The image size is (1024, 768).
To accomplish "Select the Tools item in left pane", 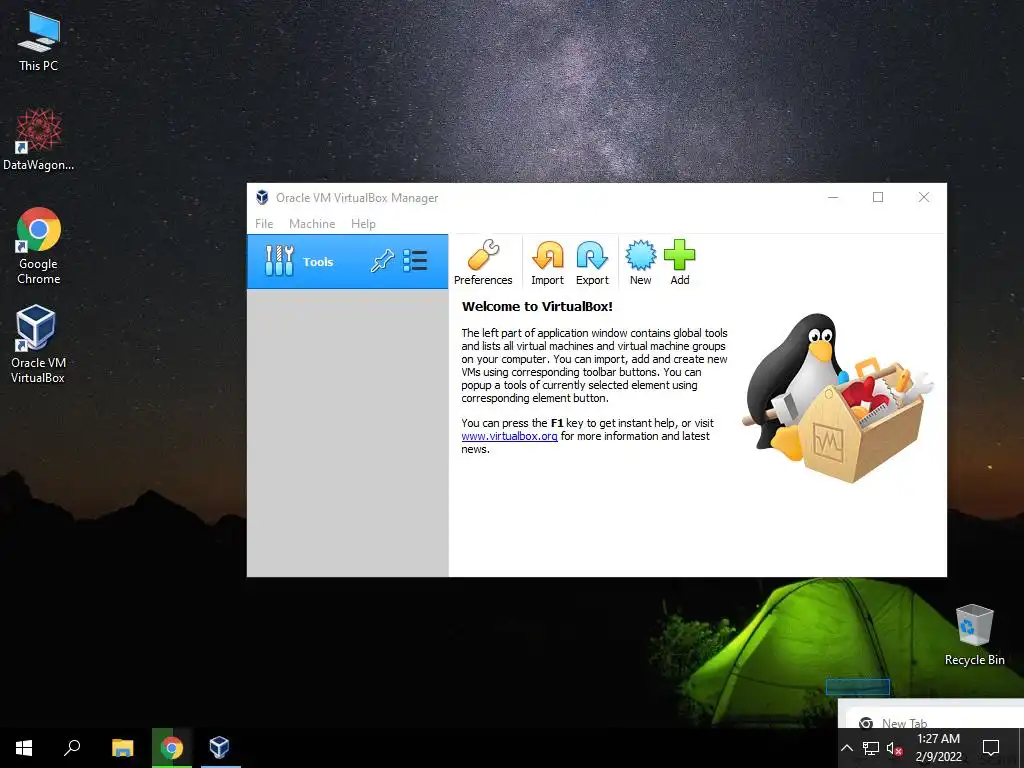I will [x=347, y=262].
